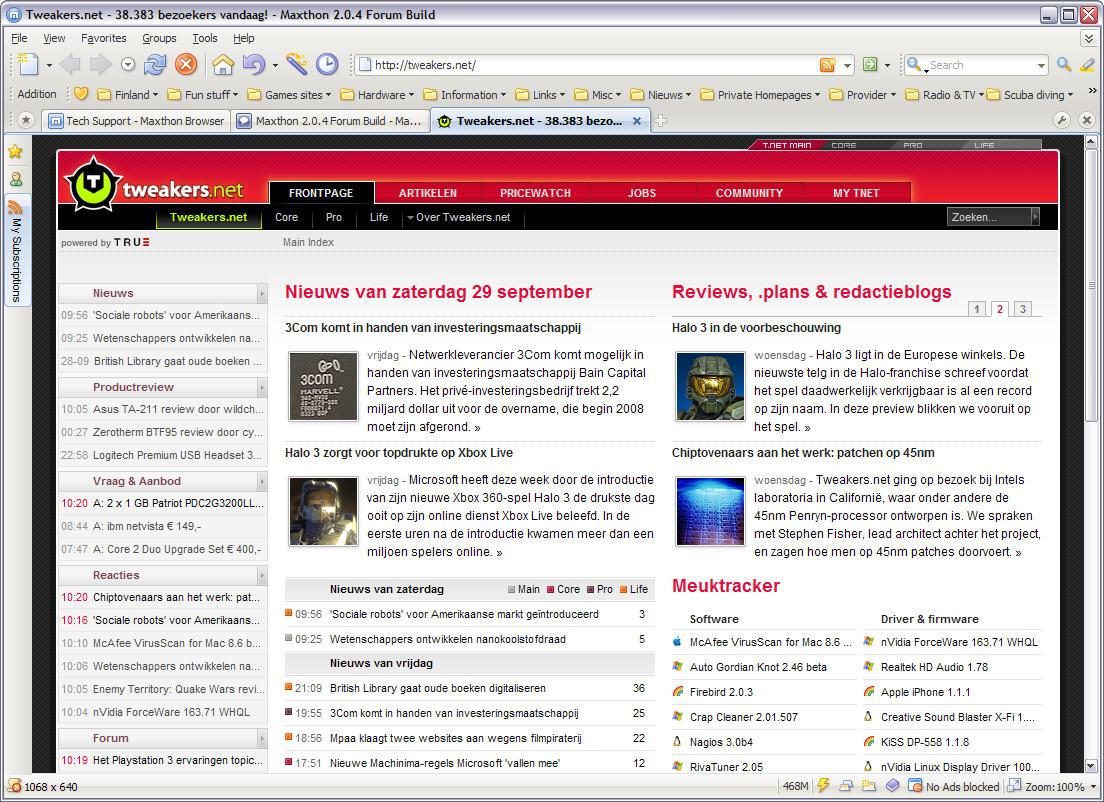The image size is (1104, 802).
Task: Open the Favorites star sidebar icon
Action: 15,151
